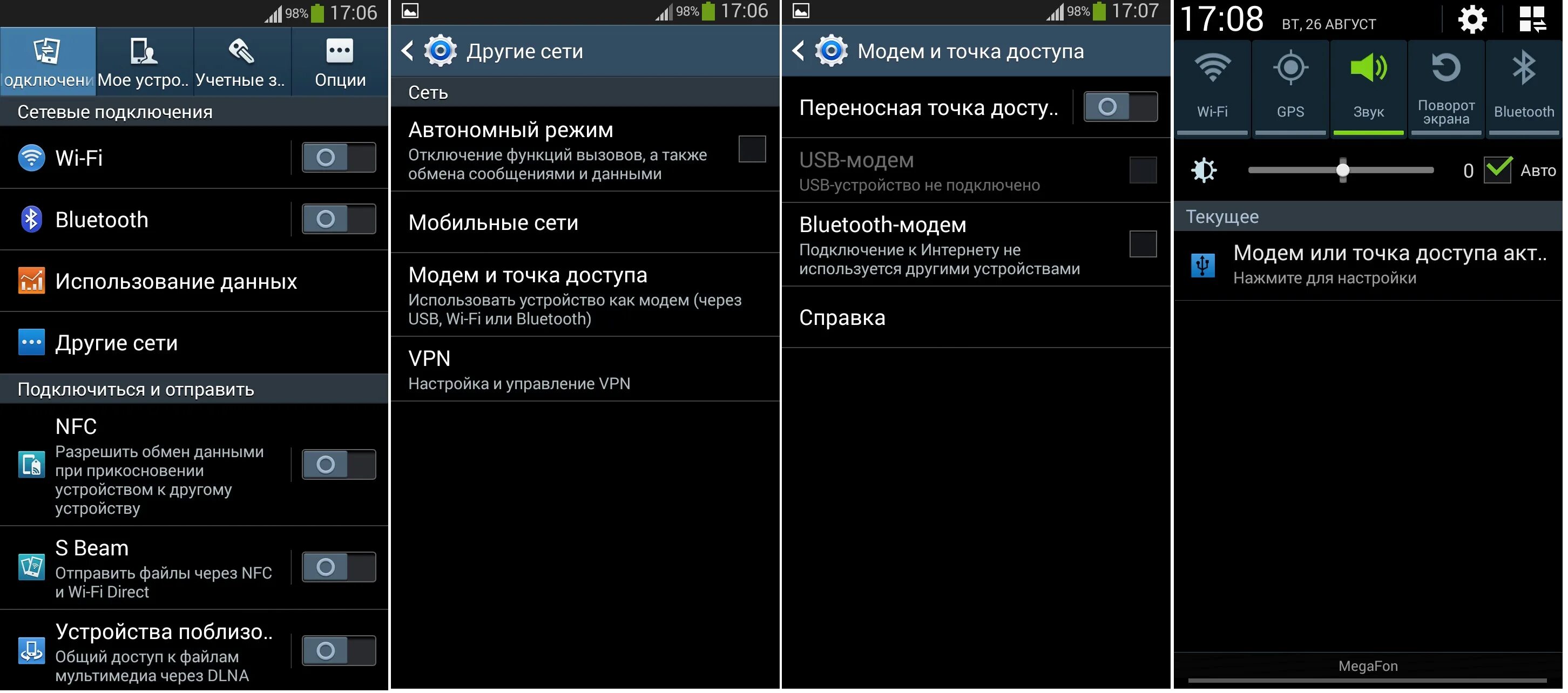The image size is (1568, 693).
Task: Drag the brightness slider to adjust
Action: click(x=1340, y=169)
